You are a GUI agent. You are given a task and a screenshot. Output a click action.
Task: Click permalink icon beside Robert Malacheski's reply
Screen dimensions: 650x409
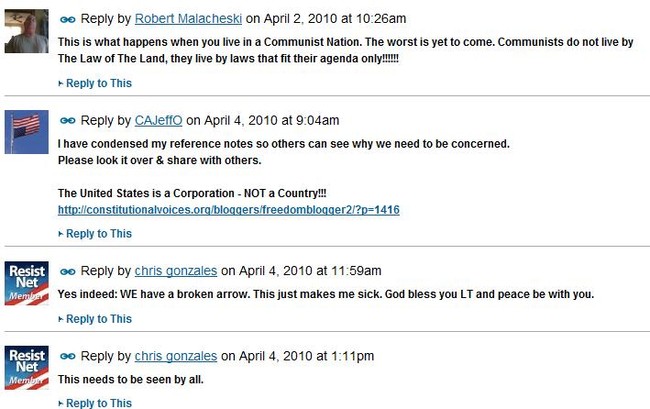click(x=68, y=19)
